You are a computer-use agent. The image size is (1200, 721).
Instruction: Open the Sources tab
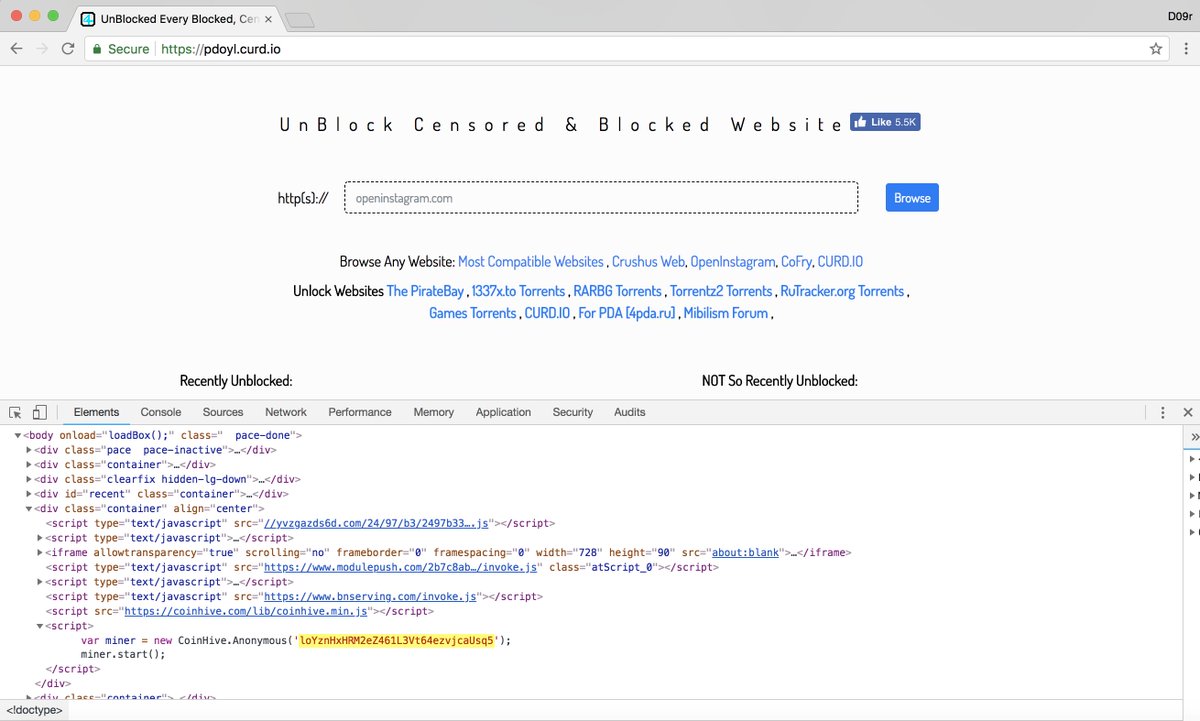[223, 412]
